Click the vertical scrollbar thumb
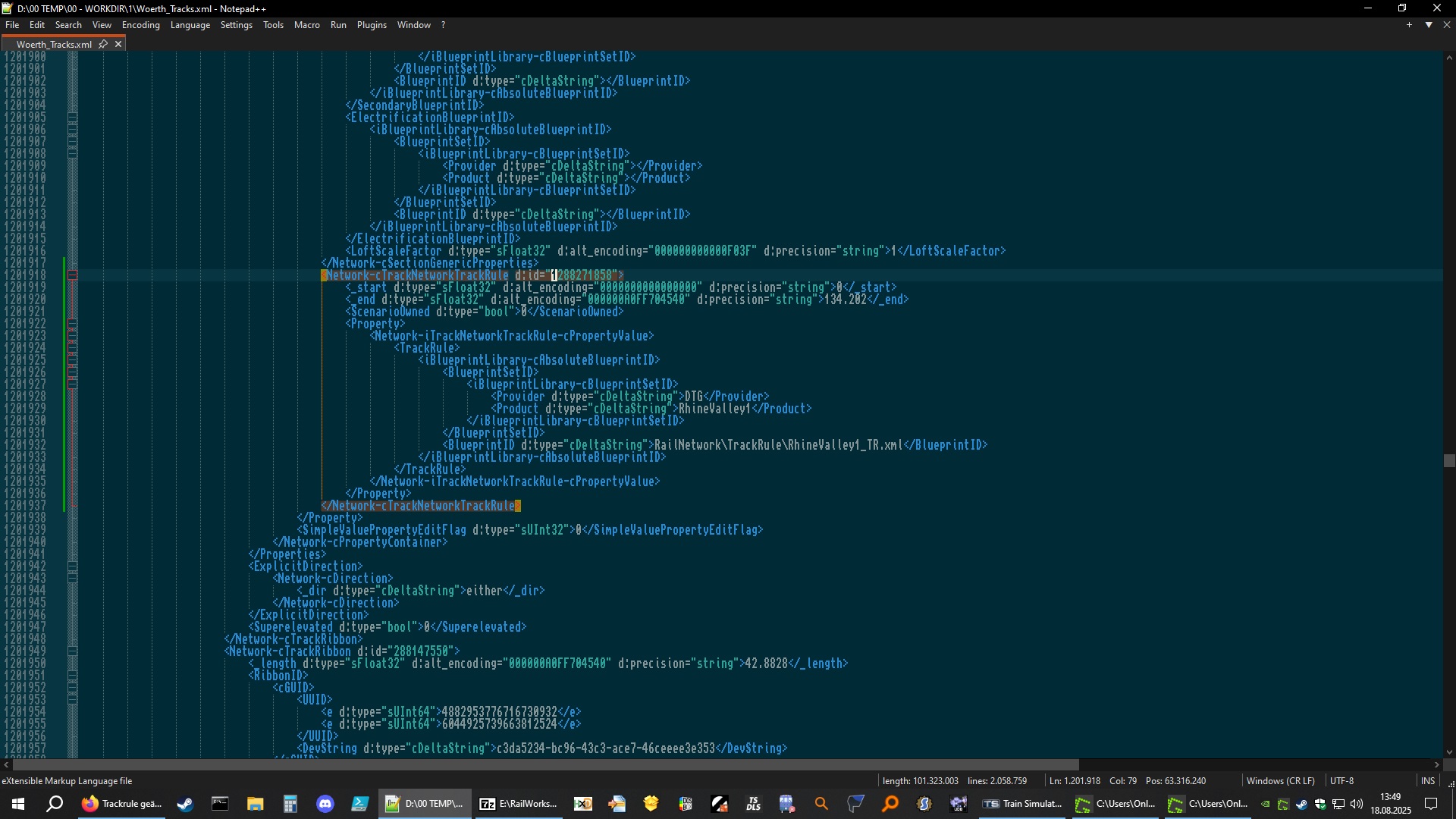 (1449, 460)
